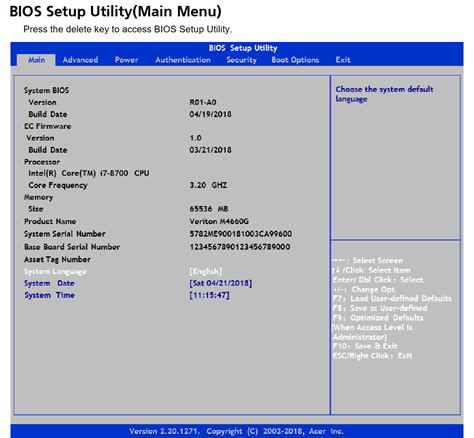Click the BIOS version value R01-A0
The width and height of the screenshot is (474, 438).
(203, 102)
